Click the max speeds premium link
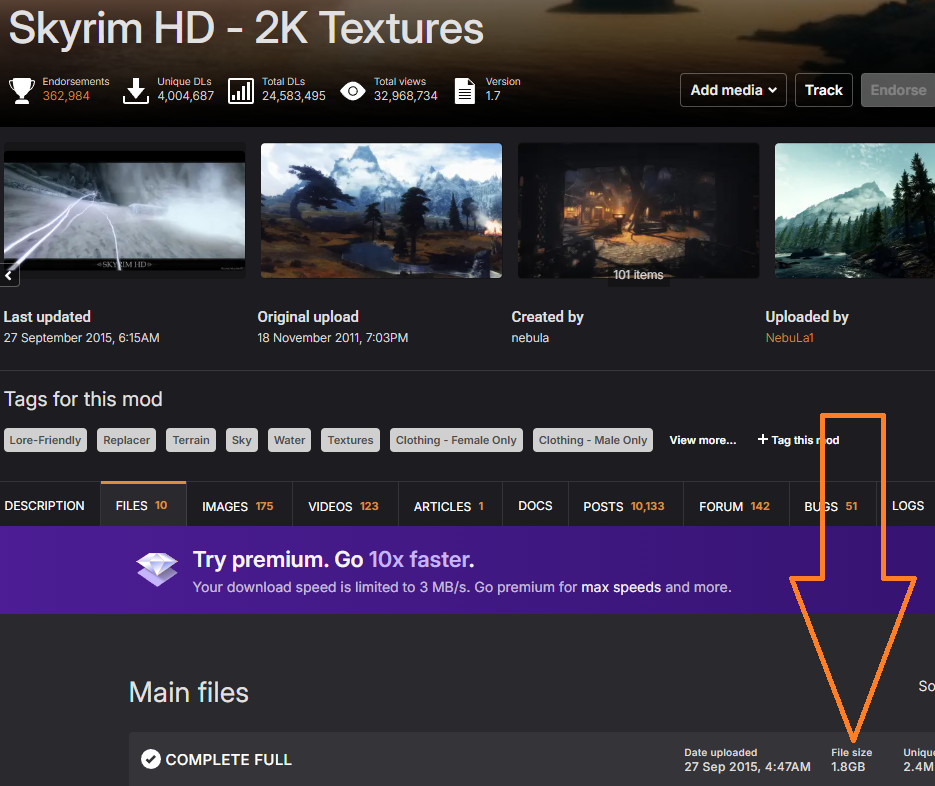The height and width of the screenshot is (786, 935). coord(621,587)
